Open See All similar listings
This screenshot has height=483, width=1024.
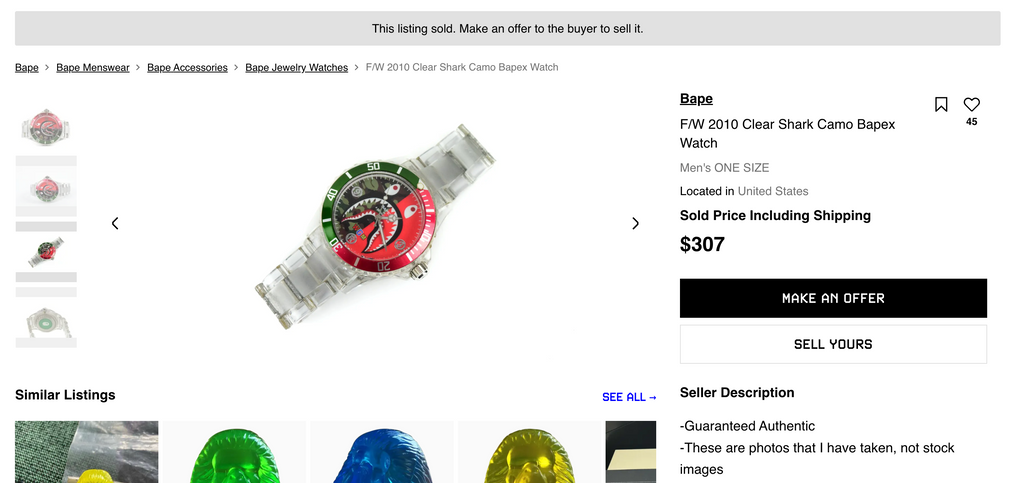629,397
